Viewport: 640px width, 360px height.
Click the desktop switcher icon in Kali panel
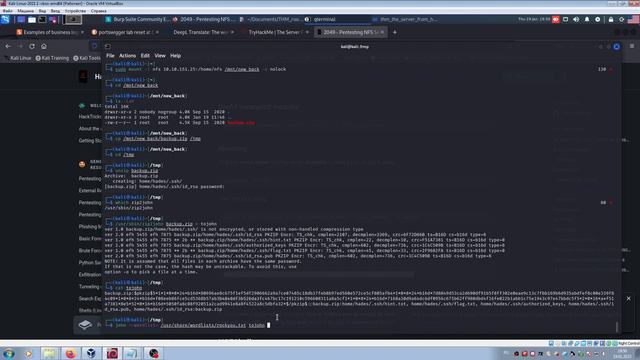(21, 19)
